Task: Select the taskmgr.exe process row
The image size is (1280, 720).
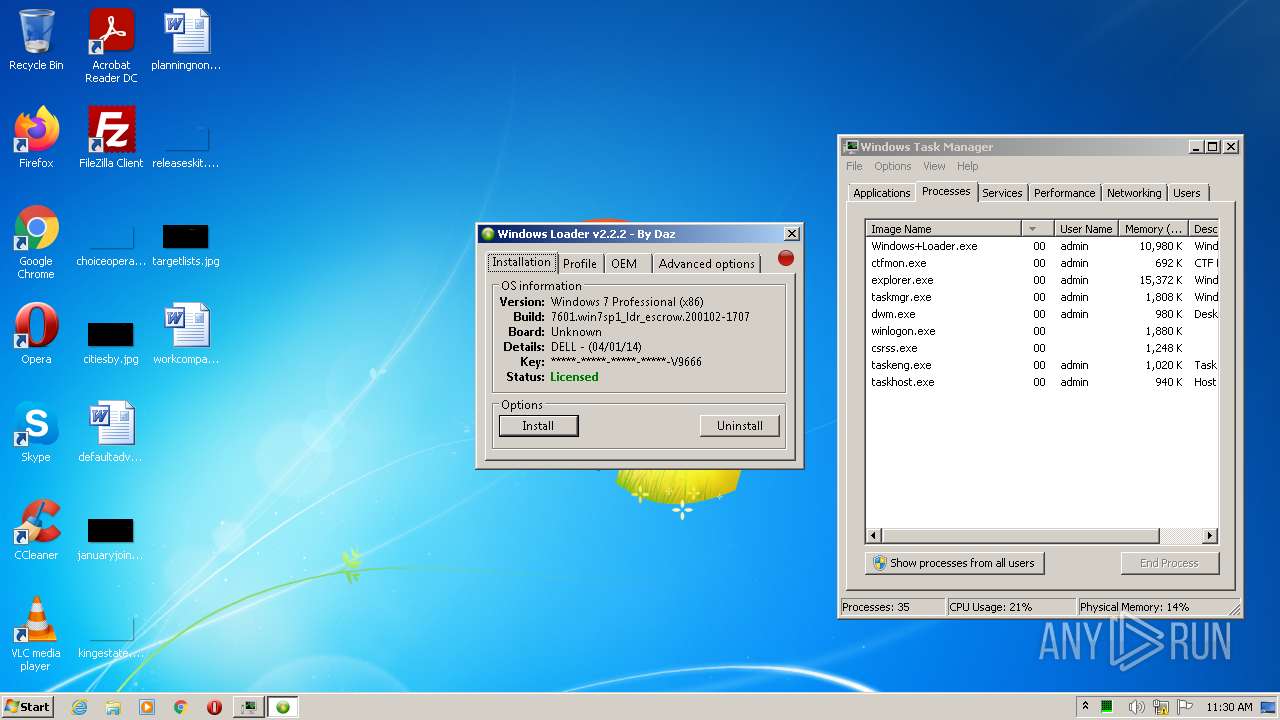Action: pyautogui.click(x=1042, y=297)
